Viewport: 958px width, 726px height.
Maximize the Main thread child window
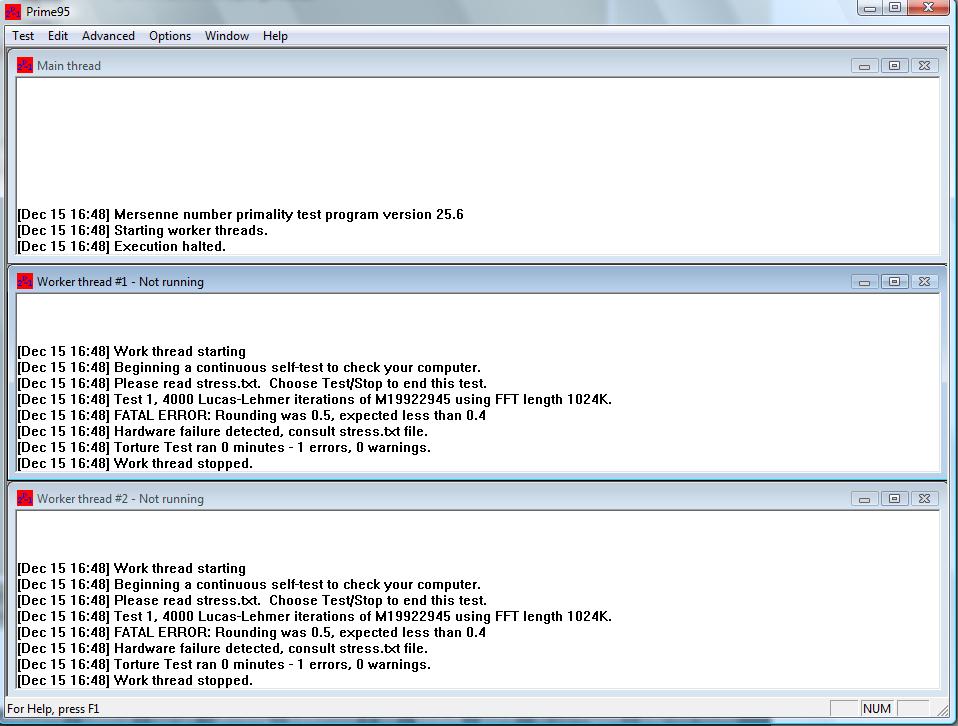(894, 66)
